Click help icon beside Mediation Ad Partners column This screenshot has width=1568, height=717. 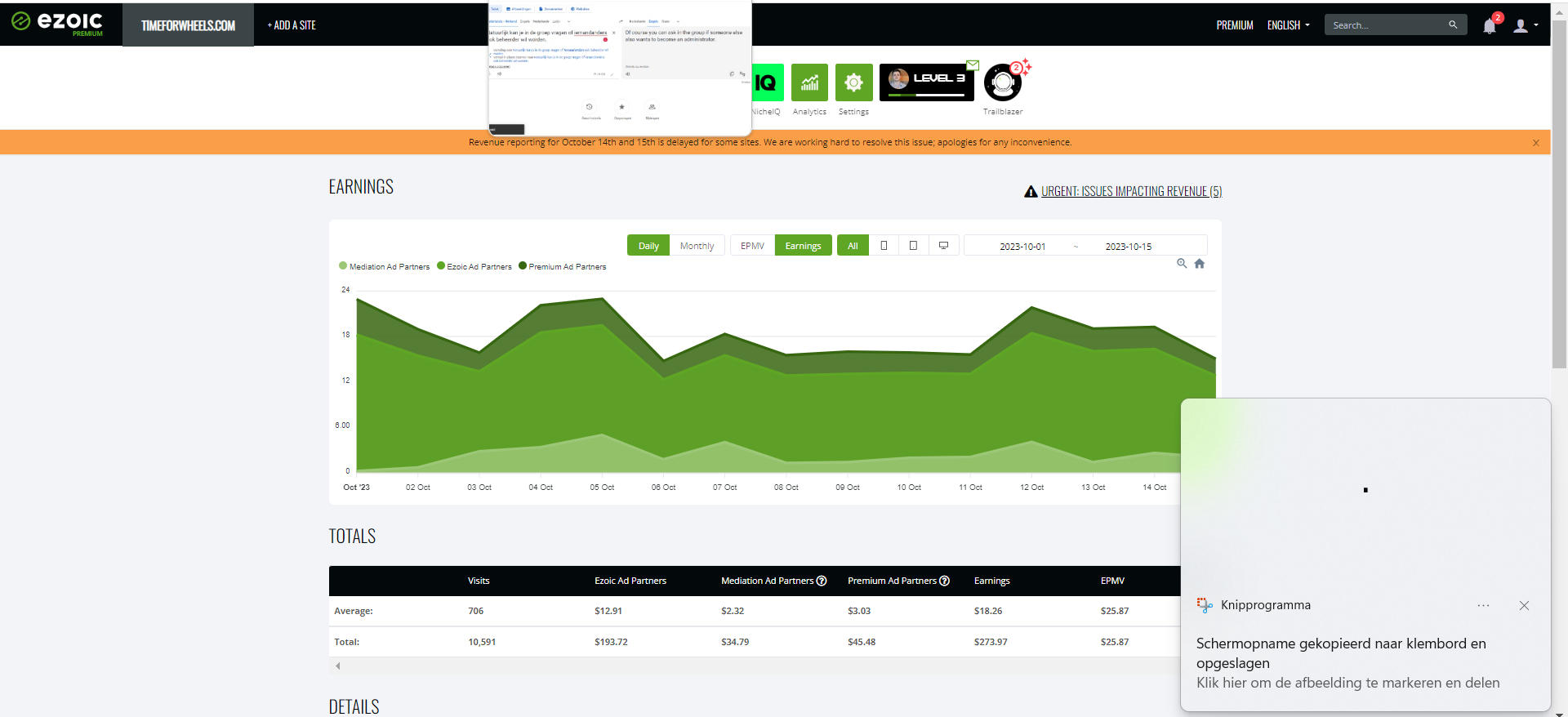point(822,581)
